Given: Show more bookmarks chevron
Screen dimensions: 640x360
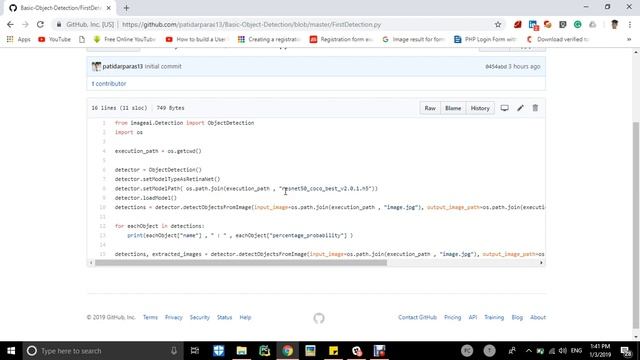Looking at the screenshot, I should (x=629, y=39).
